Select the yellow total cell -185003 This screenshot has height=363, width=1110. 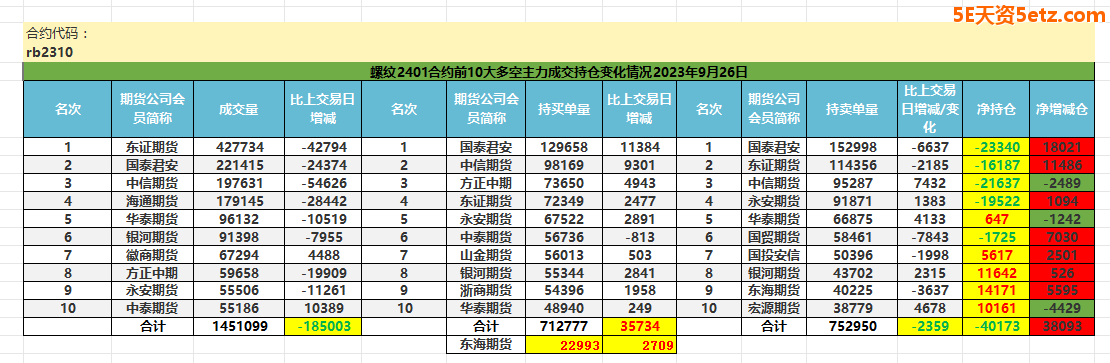[x=322, y=326]
